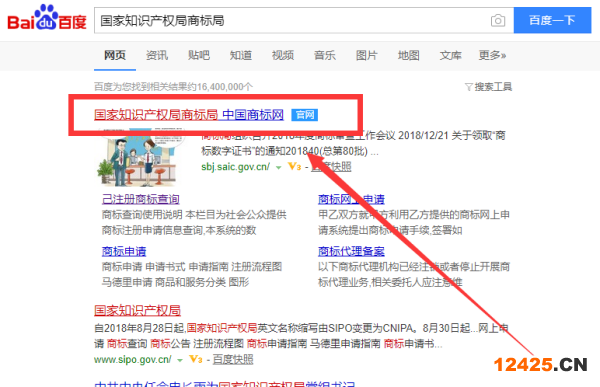The image size is (600, 387).
Task: Click the Baidu logo
Action: click(x=47, y=18)
